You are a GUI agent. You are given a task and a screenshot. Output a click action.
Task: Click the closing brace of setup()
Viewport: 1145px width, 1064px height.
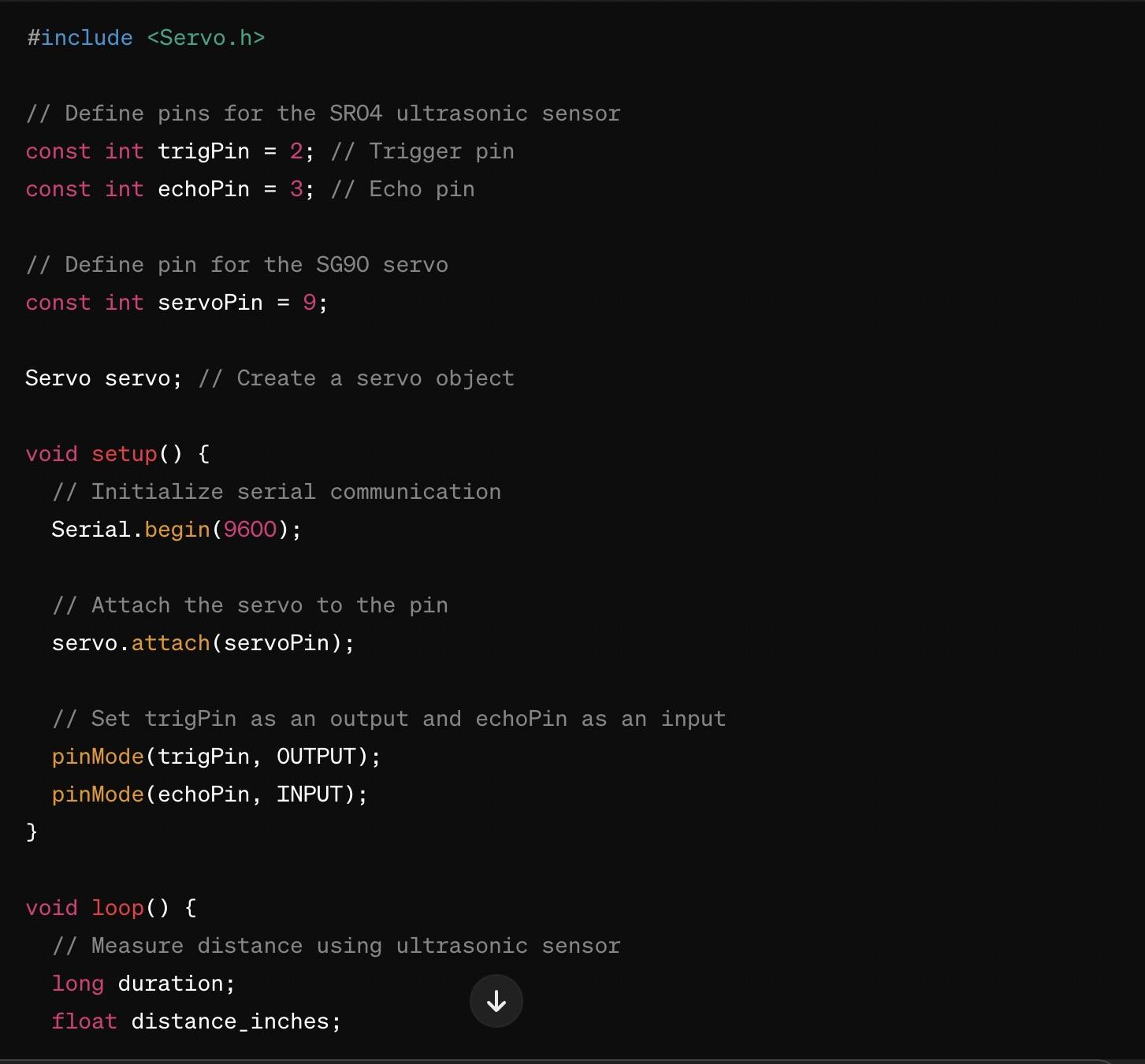[x=32, y=832]
